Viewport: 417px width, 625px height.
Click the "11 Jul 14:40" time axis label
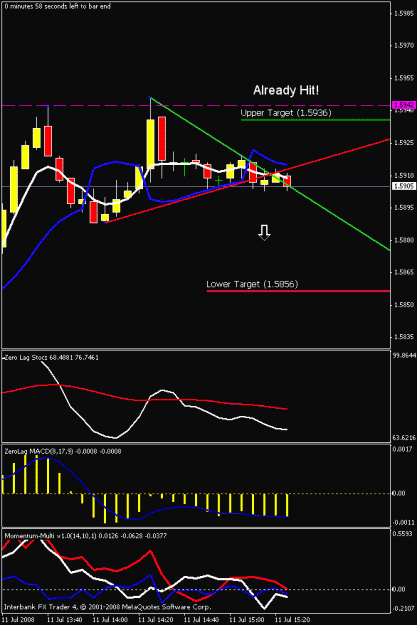[201, 620]
